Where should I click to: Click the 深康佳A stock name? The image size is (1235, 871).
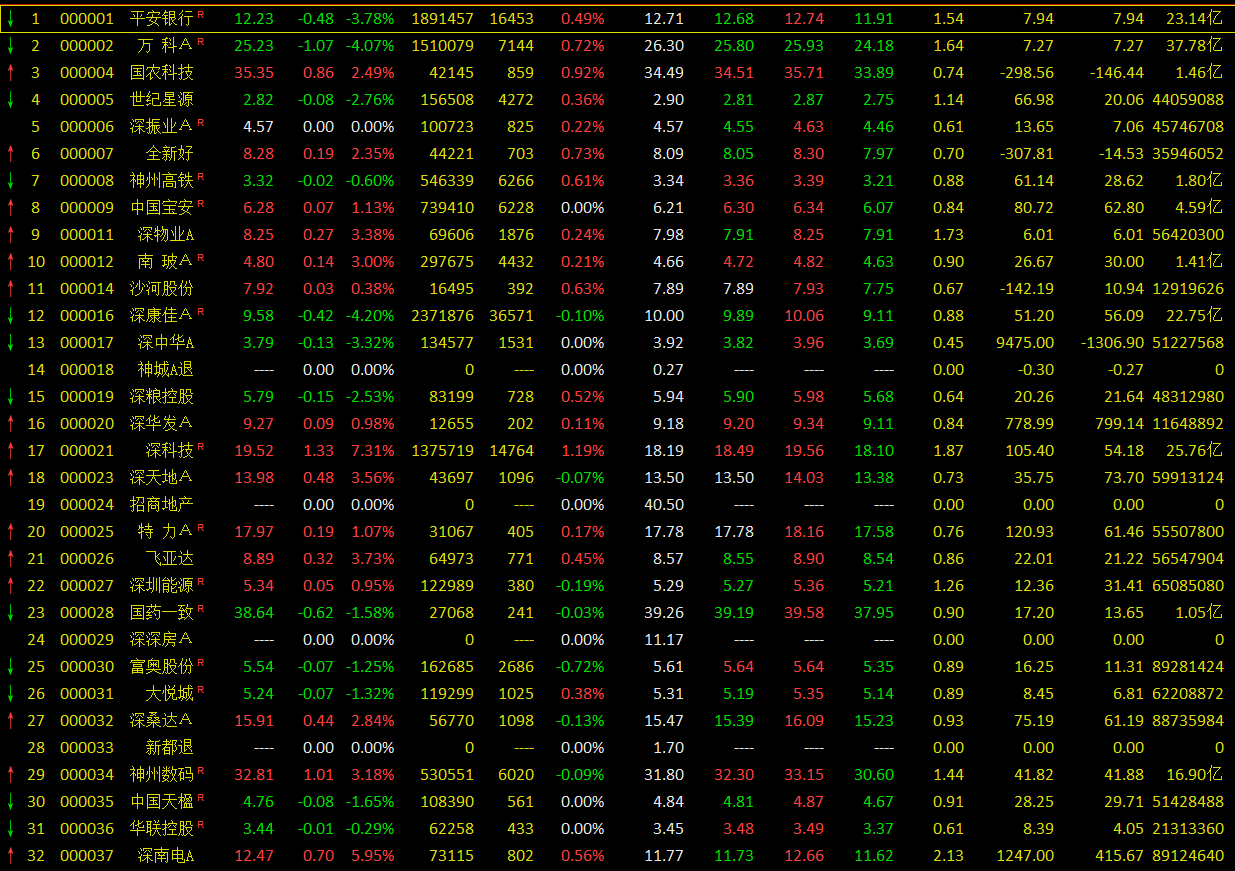click(162, 315)
